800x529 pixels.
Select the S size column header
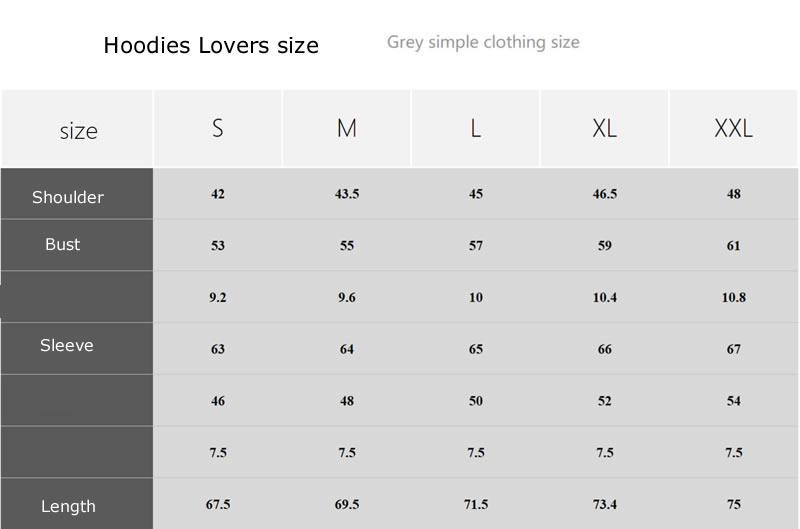coord(218,128)
